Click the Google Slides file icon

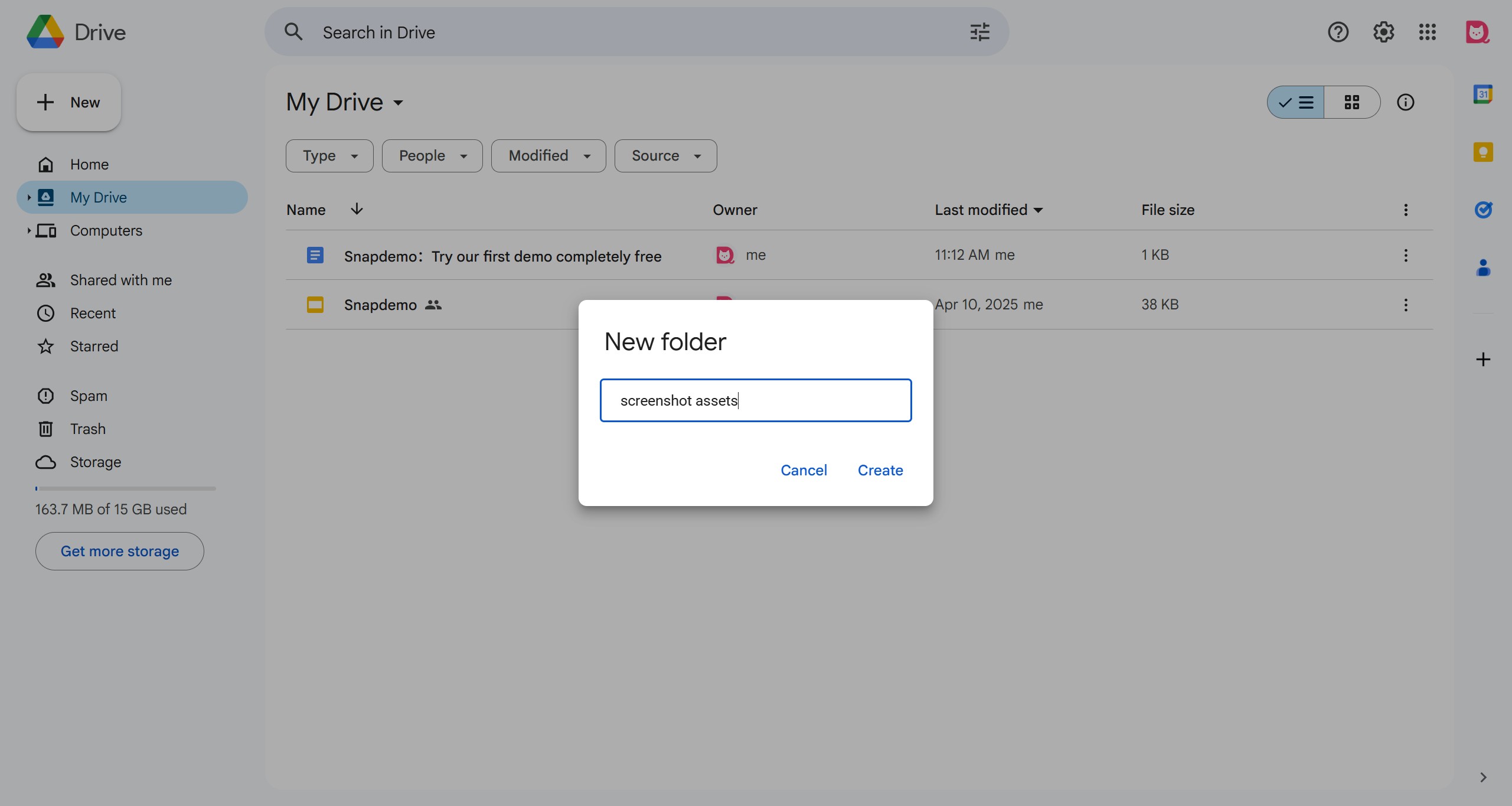click(x=315, y=305)
